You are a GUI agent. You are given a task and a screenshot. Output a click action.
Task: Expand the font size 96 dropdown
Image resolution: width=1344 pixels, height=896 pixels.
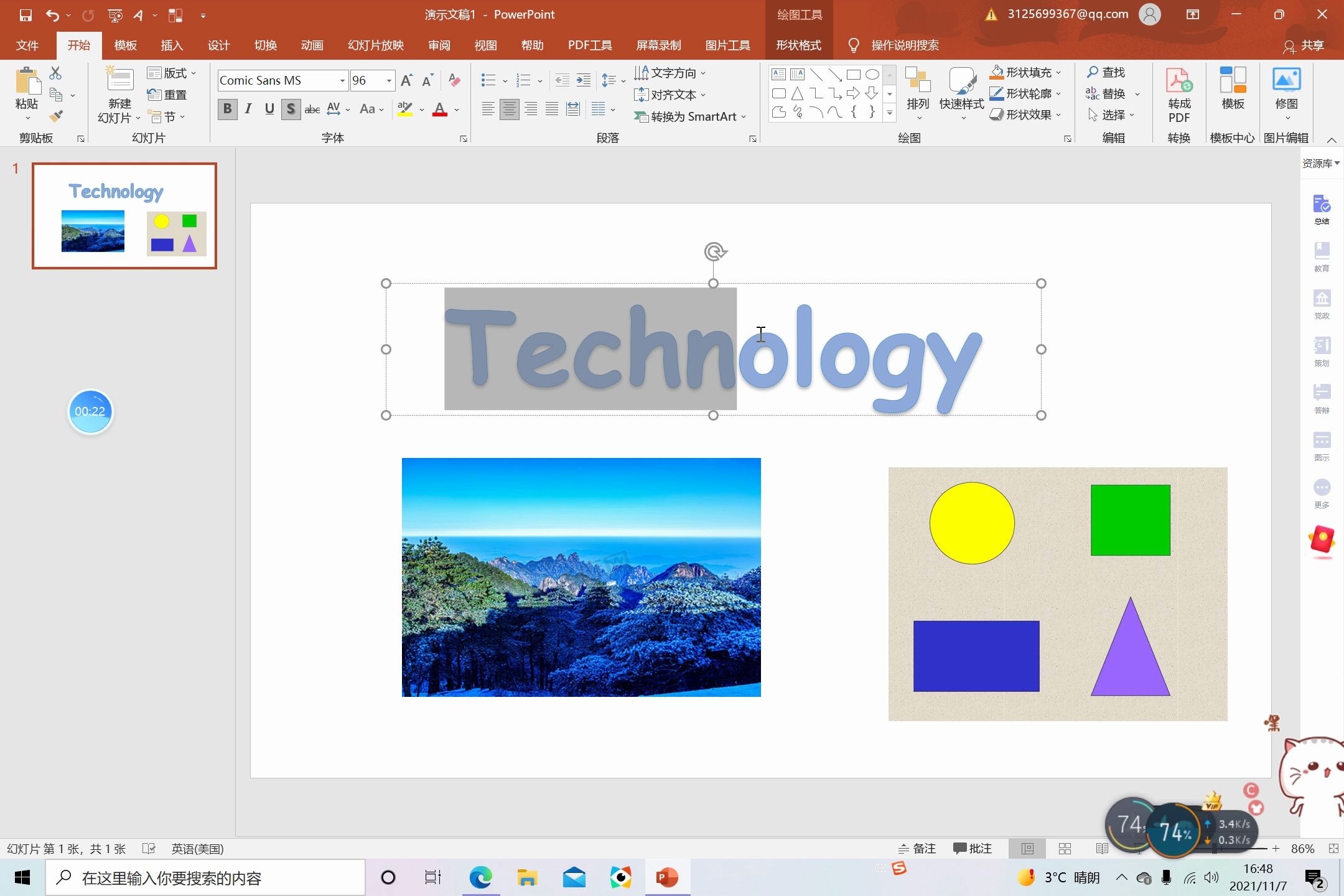389,80
